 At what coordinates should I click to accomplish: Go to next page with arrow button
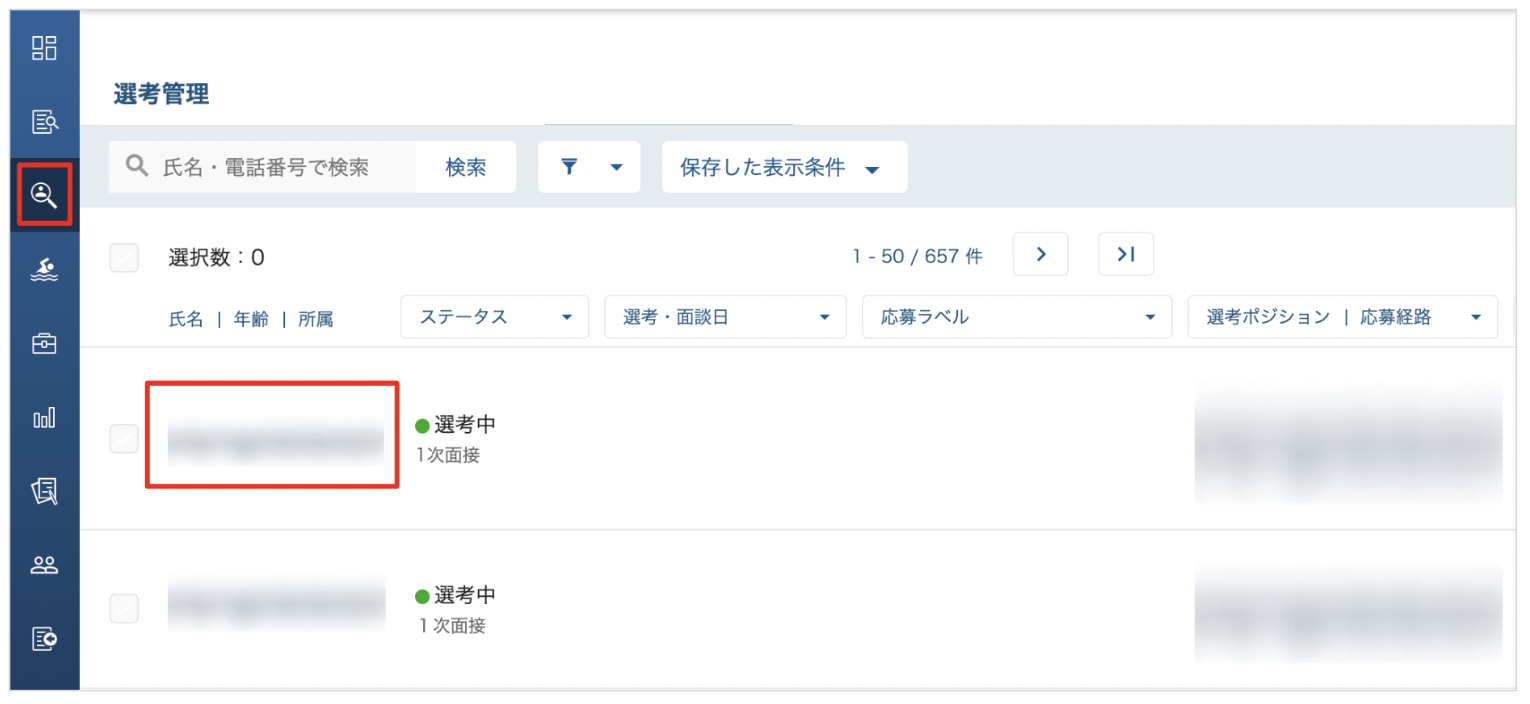coord(1040,254)
